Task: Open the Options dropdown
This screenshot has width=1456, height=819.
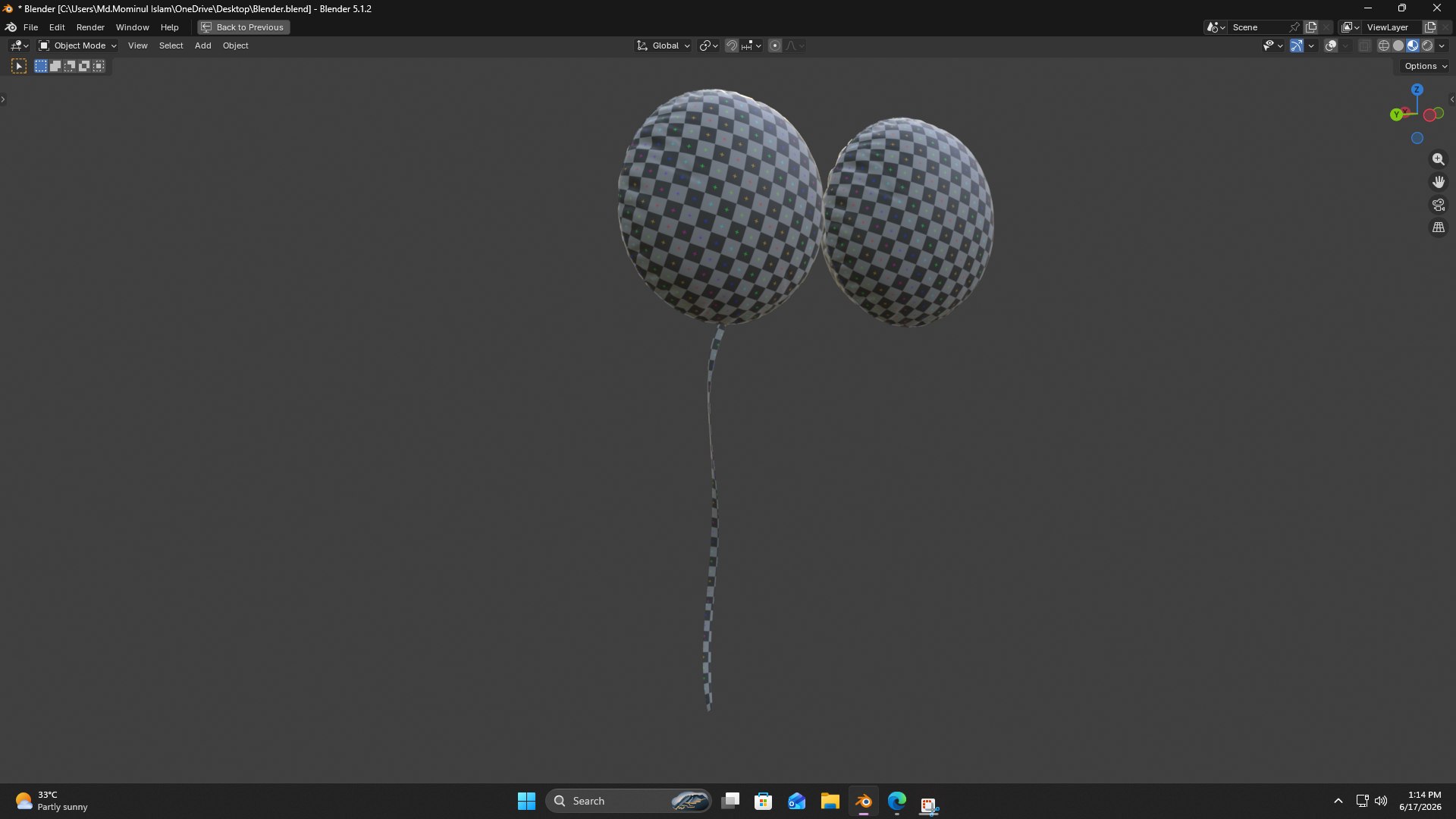Action: (1425, 66)
